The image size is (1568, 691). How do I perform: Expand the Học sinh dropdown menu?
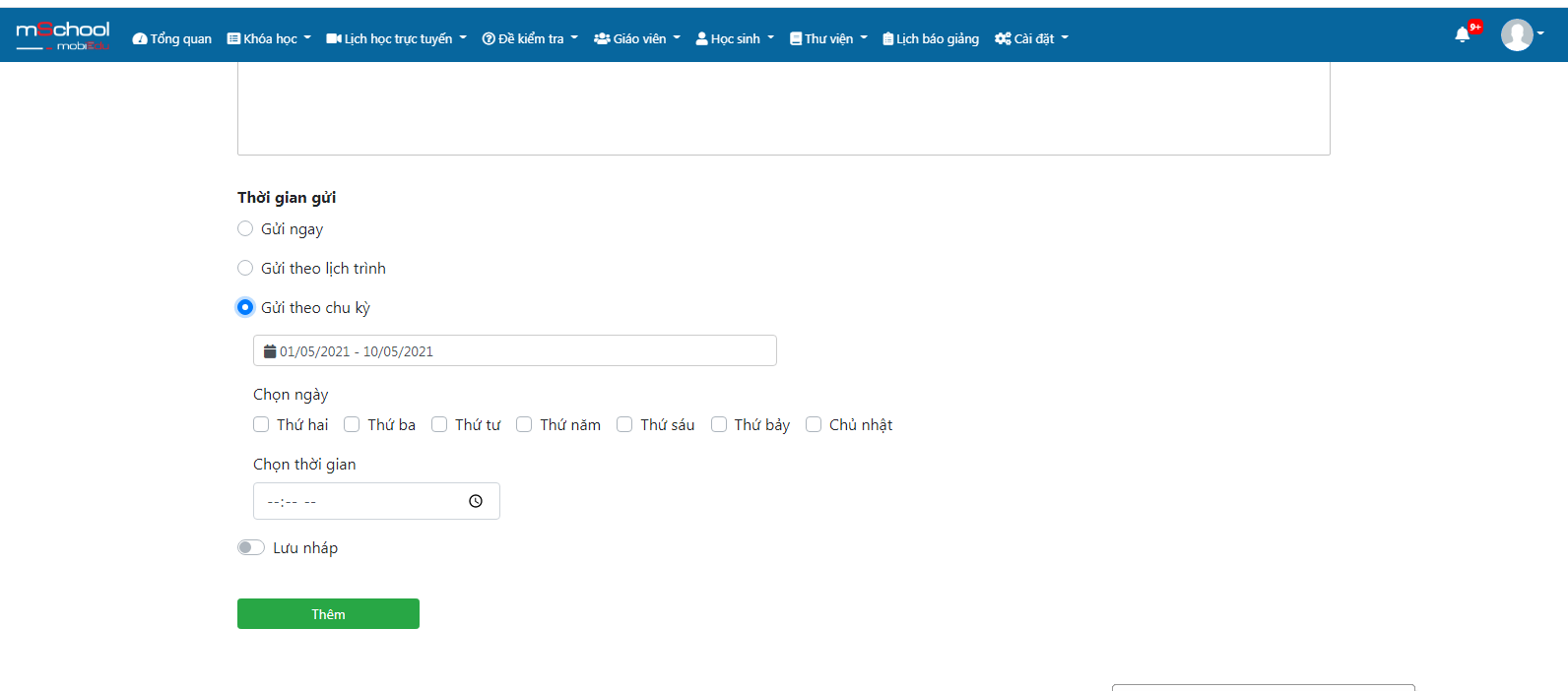click(x=735, y=38)
